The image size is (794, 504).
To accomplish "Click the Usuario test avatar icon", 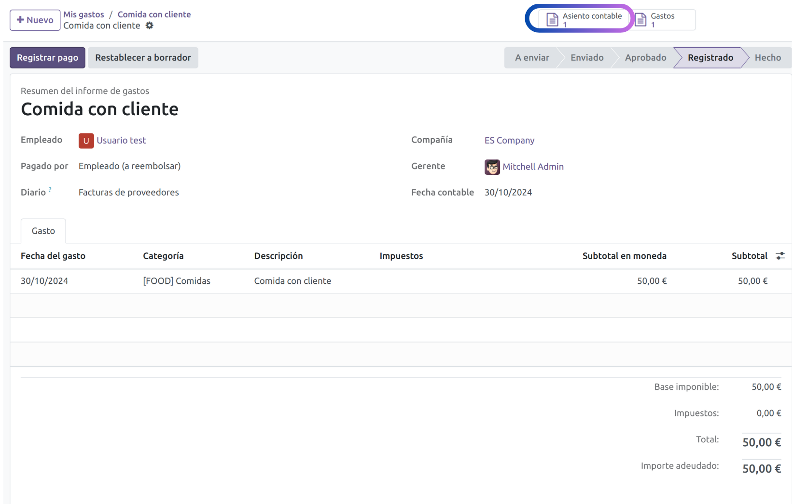I will pyautogui.click(x=86, y=141).
